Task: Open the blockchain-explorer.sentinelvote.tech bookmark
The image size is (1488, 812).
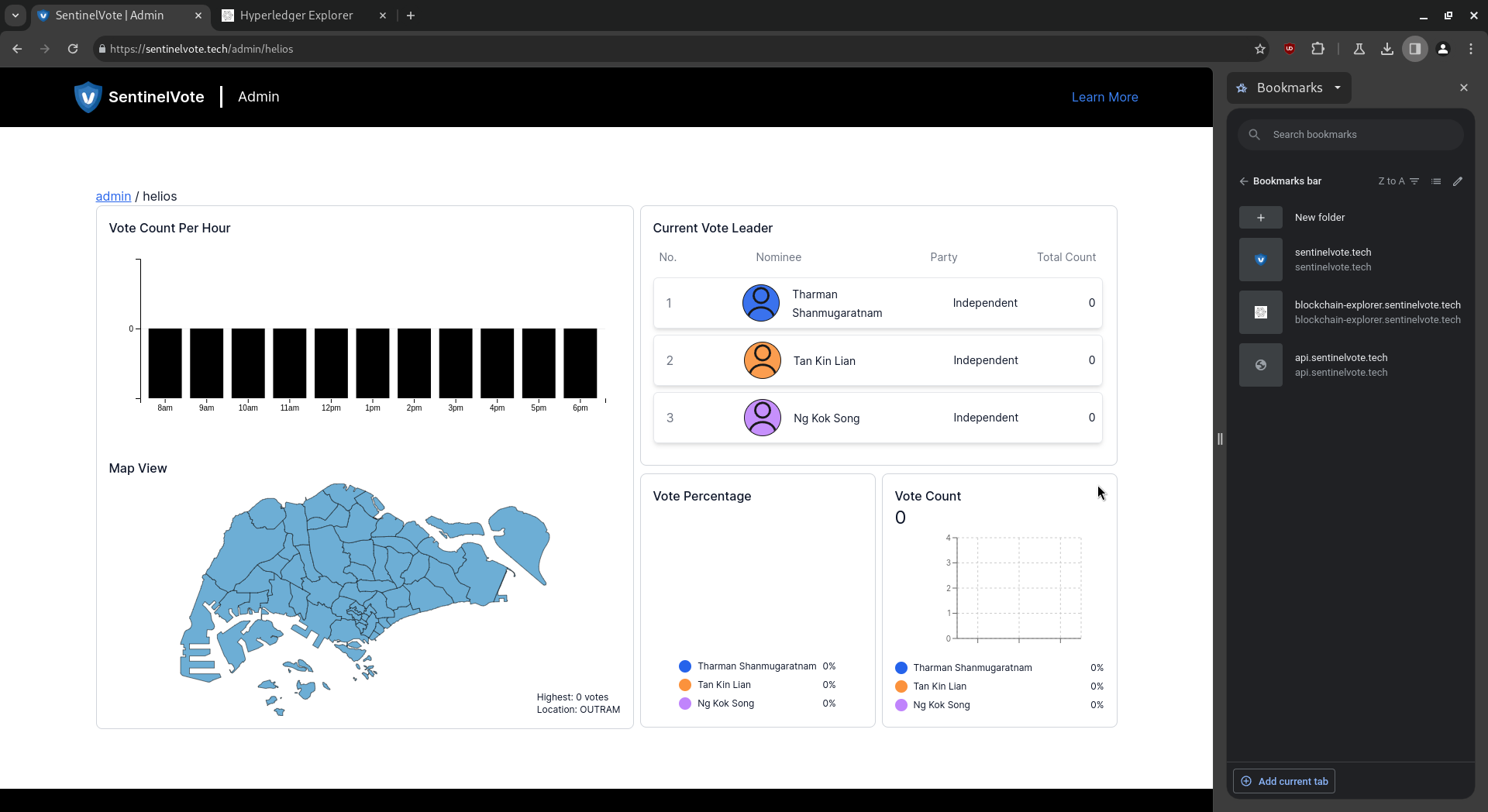Action: click(x=1350, y=312)
